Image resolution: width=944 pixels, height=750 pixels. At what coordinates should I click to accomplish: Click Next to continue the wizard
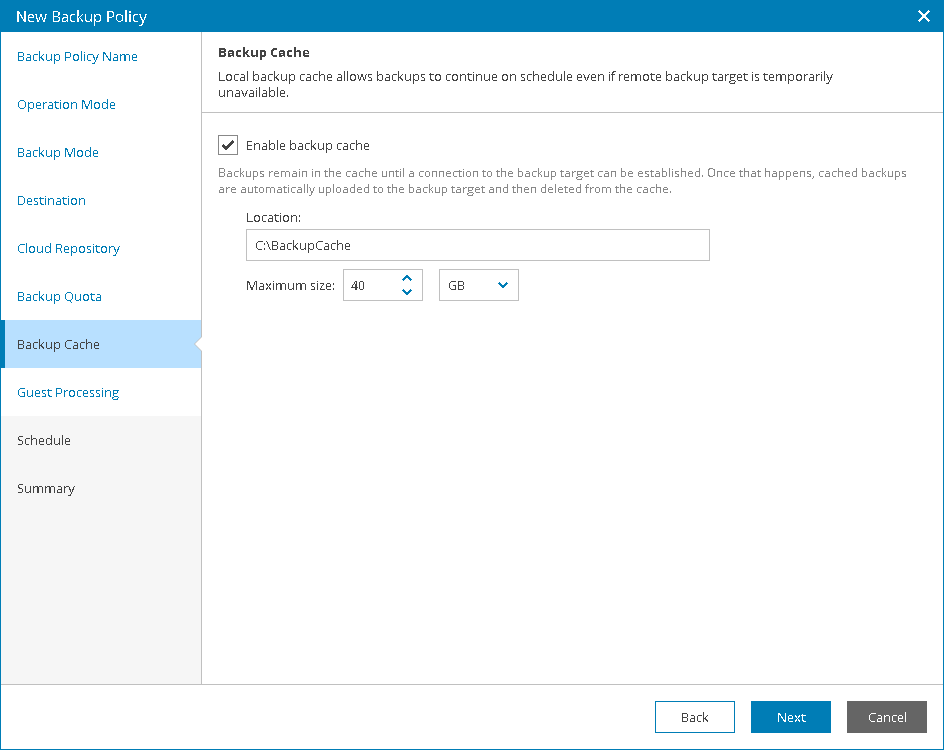point(791,717)
